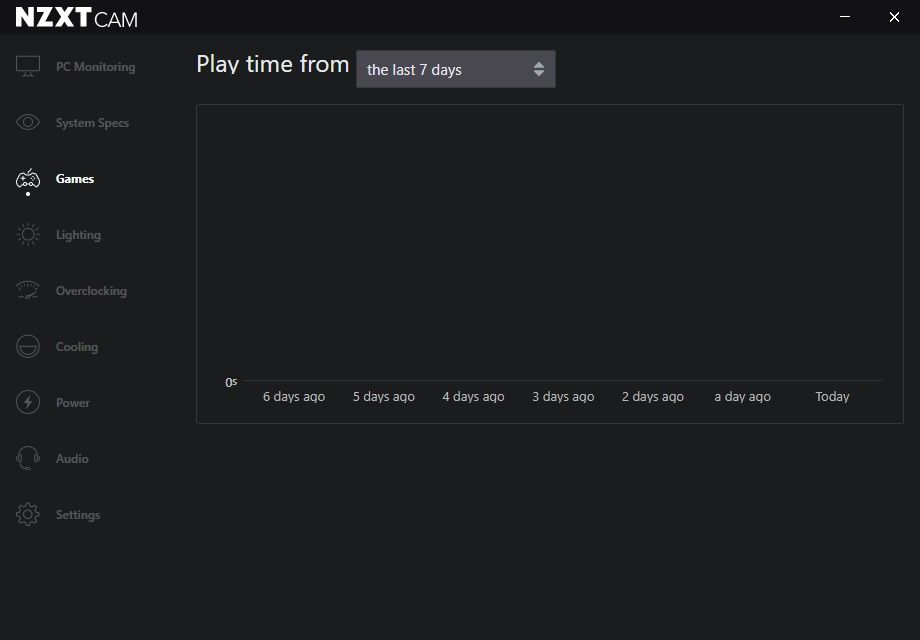
Task: Open the Cooling section label
Action: (x=77, y=347)
